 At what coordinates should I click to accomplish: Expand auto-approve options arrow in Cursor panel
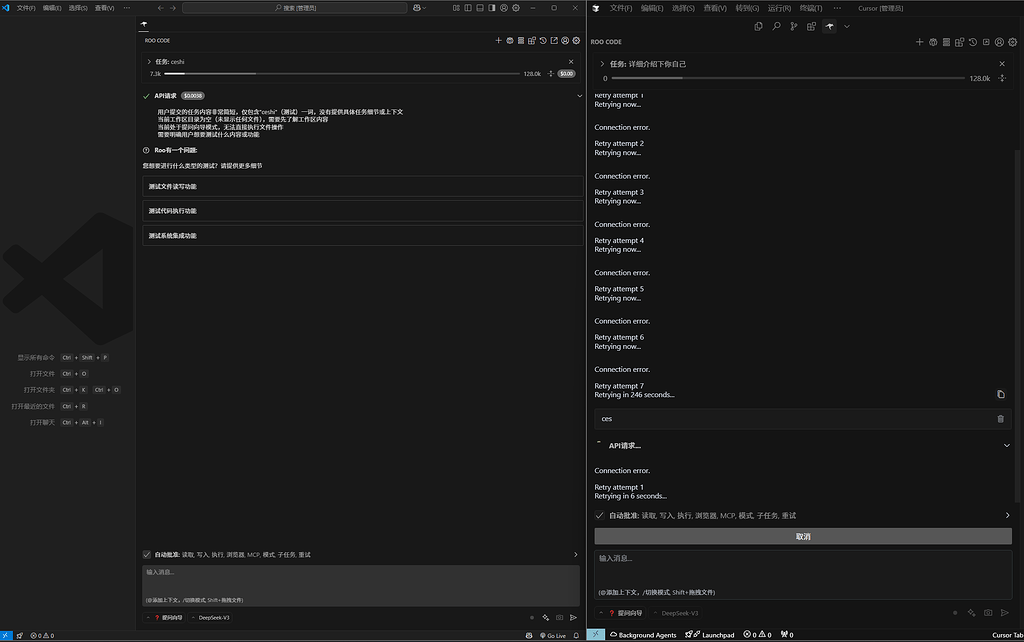click(x=1007, y=515)
